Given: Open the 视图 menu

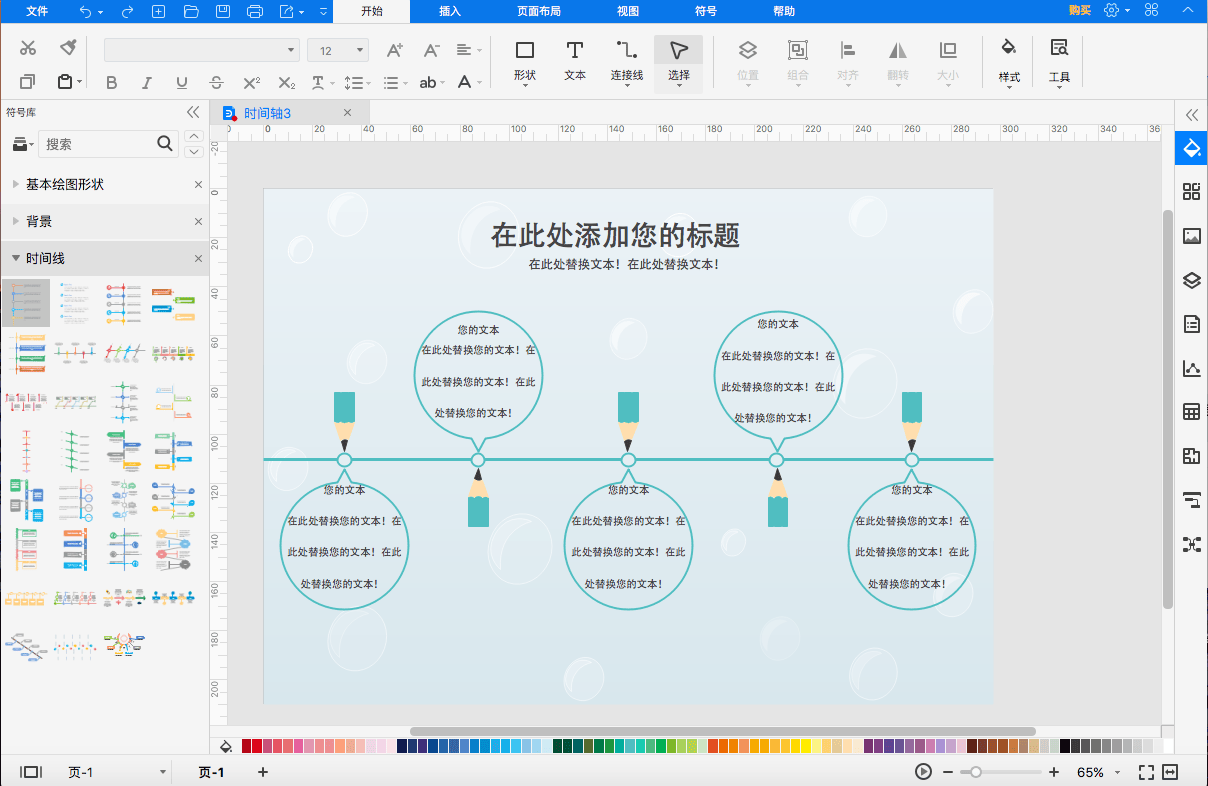Looking at the screenshot, I should (x=628, y=11).
